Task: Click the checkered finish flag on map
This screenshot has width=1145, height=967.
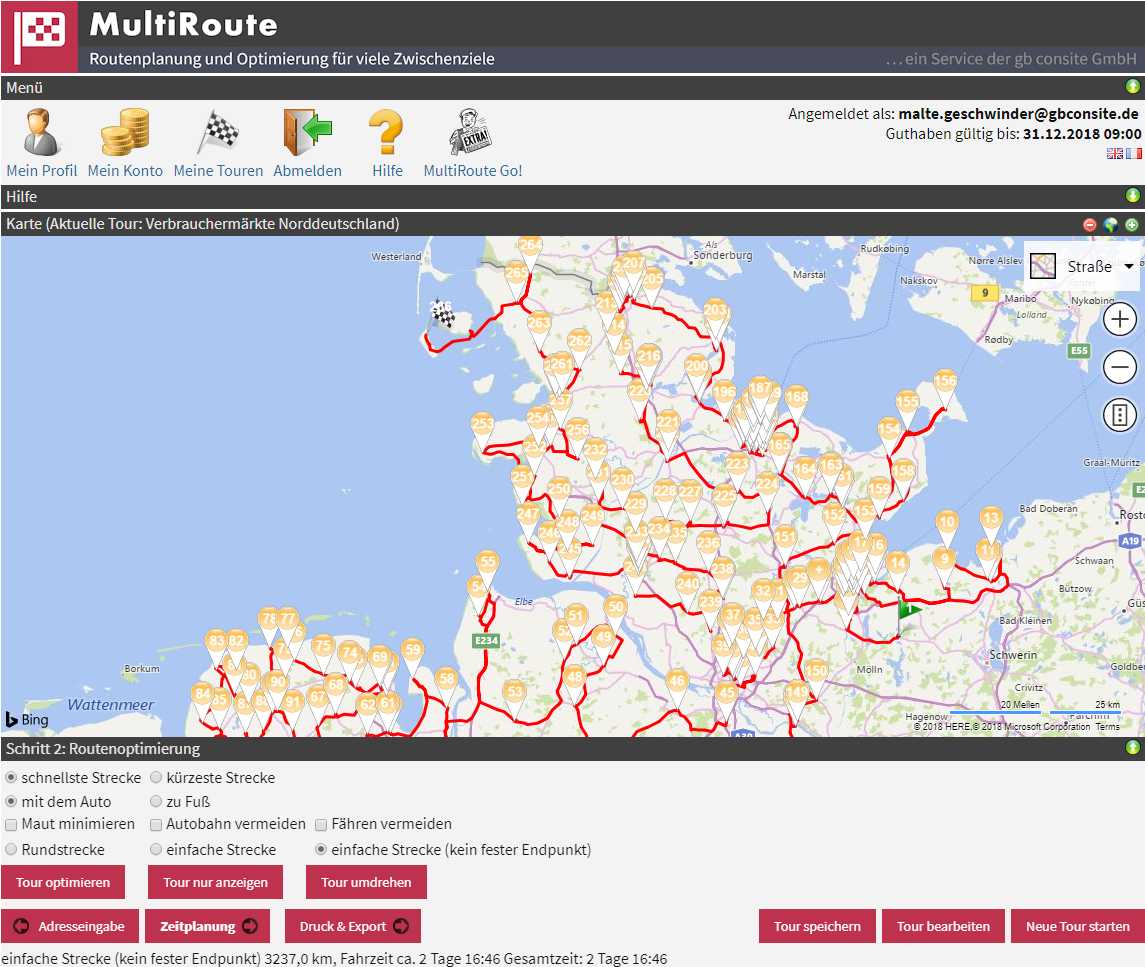Action: pyautogui.click(x=443, y=314)
